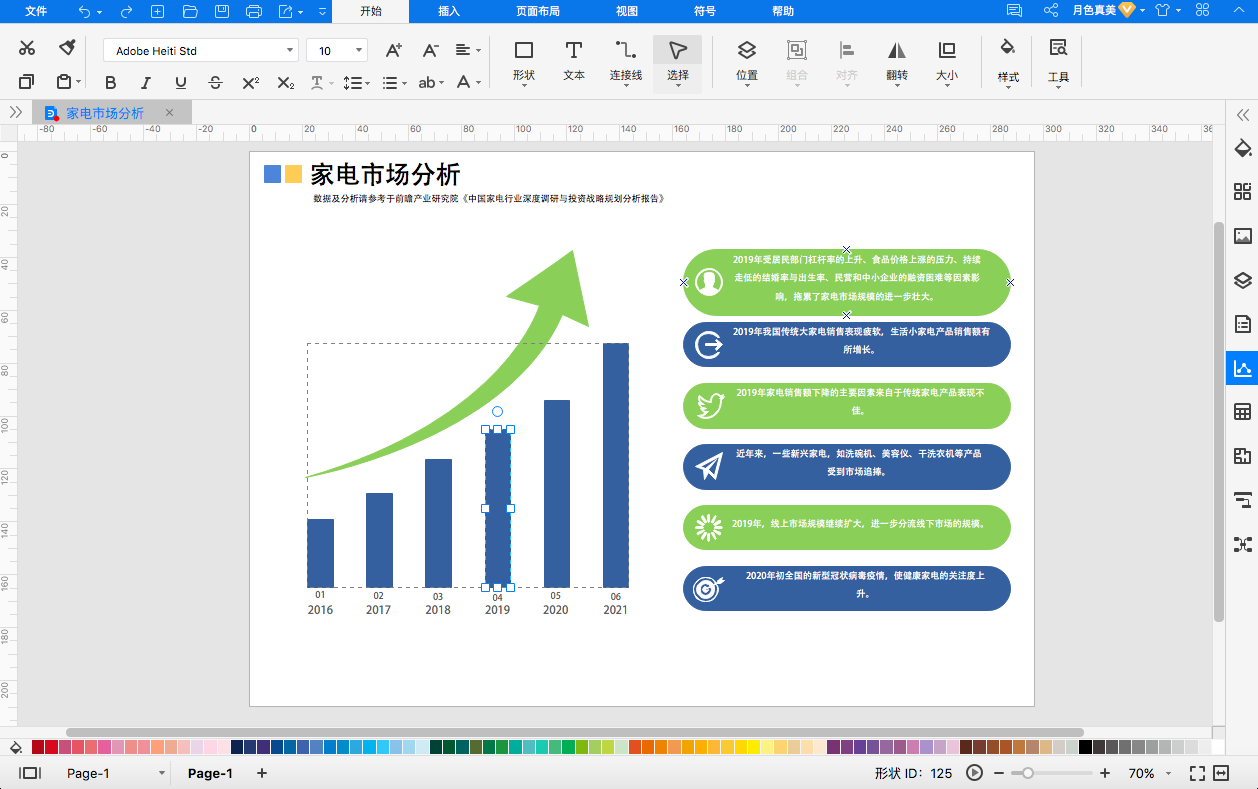Click the Select (选择) tool button
This screenshot has height=789, width=1258.
tap(678, 64)
